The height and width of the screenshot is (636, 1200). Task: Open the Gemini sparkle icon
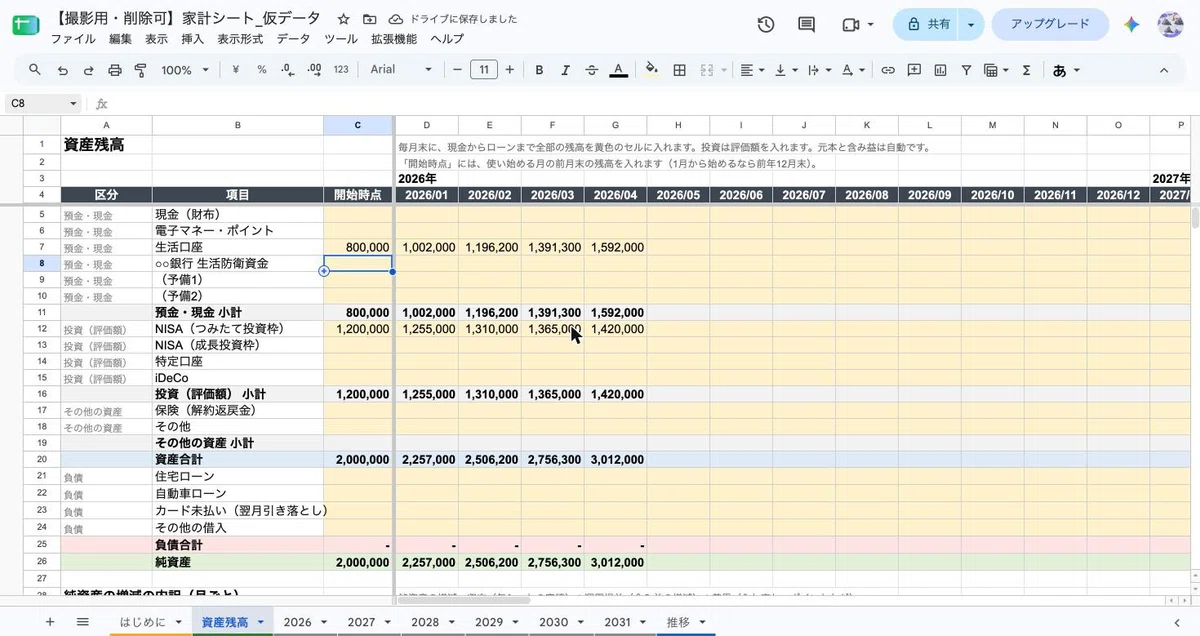pyautogui.click(x=1131, y=24)
